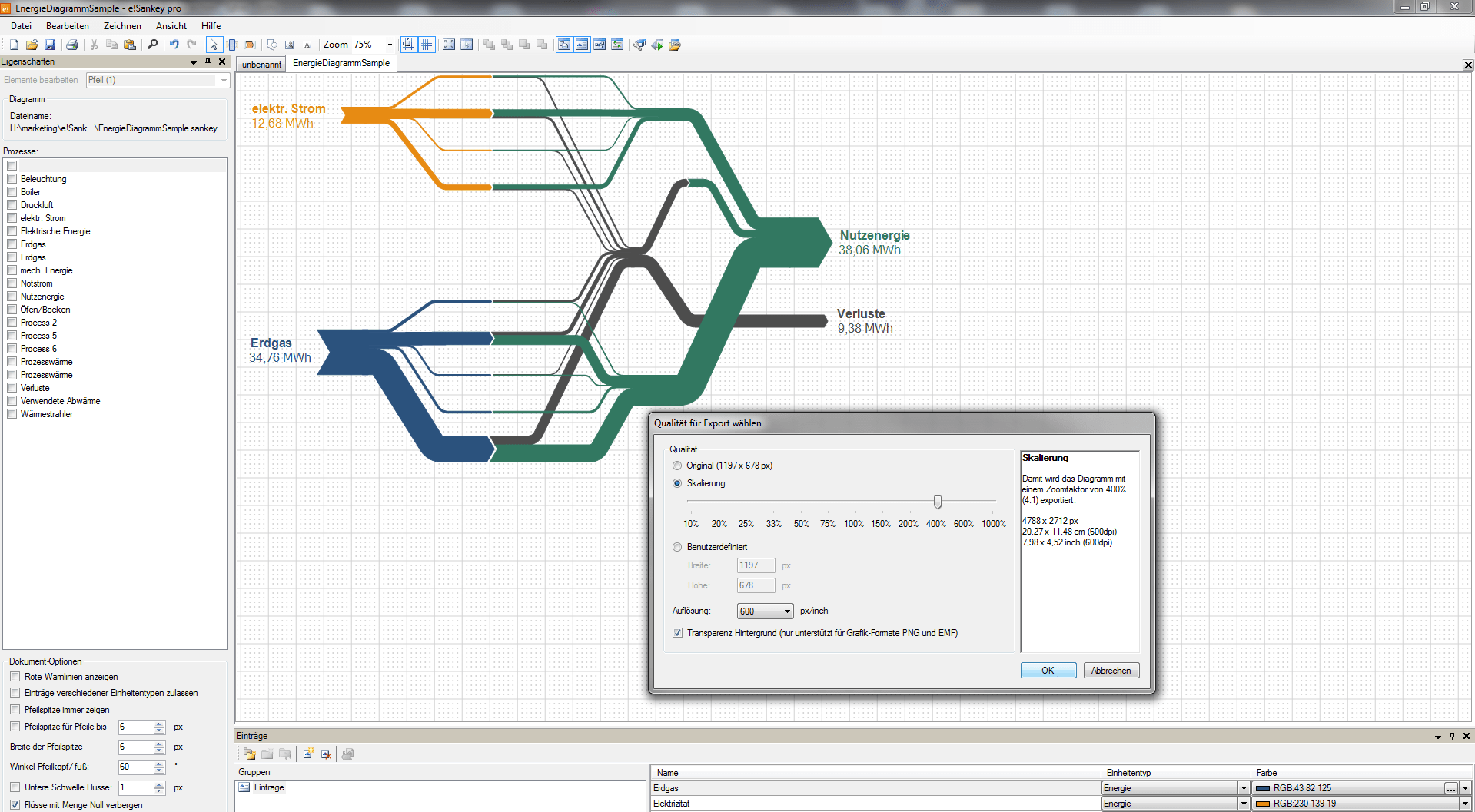Toggle Transparenz Hintergrund checkbox

(677, 633)
